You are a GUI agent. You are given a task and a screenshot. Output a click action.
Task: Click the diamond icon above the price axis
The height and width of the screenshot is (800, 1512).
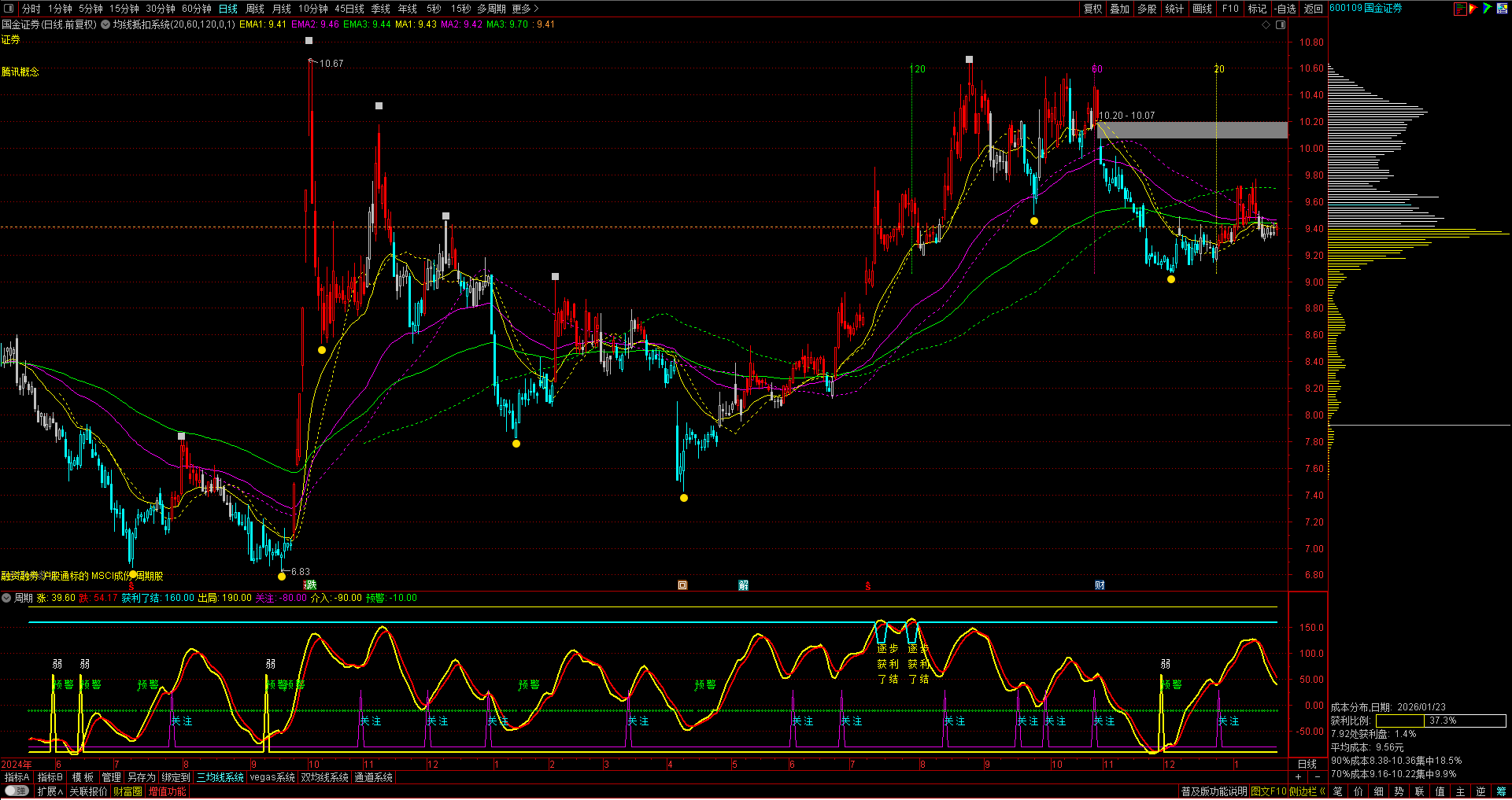(1266, 24)
